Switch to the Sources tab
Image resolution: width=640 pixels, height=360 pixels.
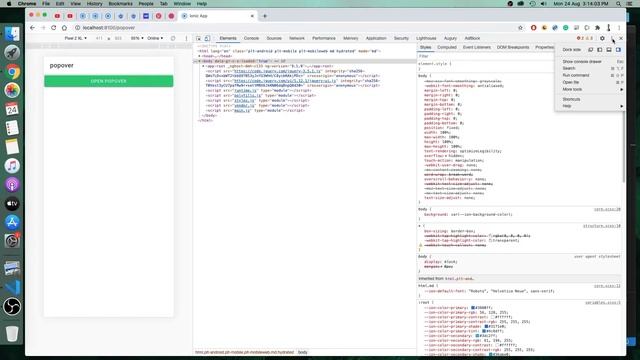point(274,38)
